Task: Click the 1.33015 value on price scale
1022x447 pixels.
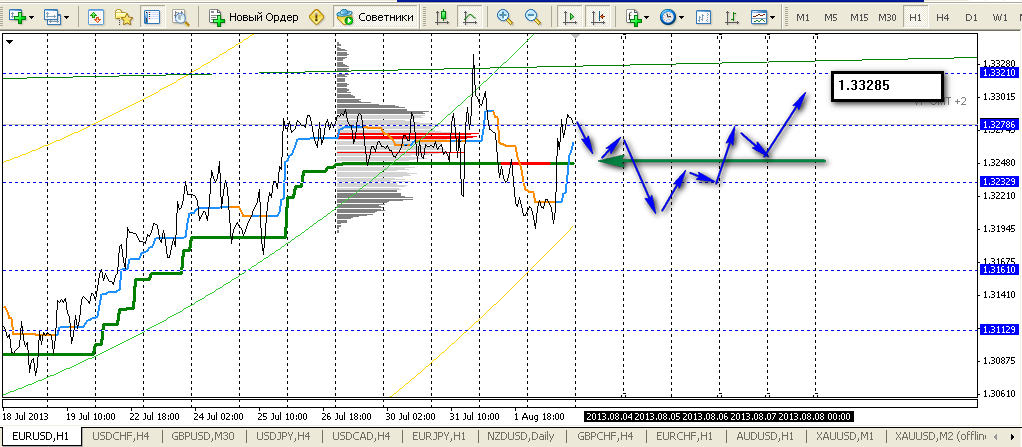Action: click(999, 97)
